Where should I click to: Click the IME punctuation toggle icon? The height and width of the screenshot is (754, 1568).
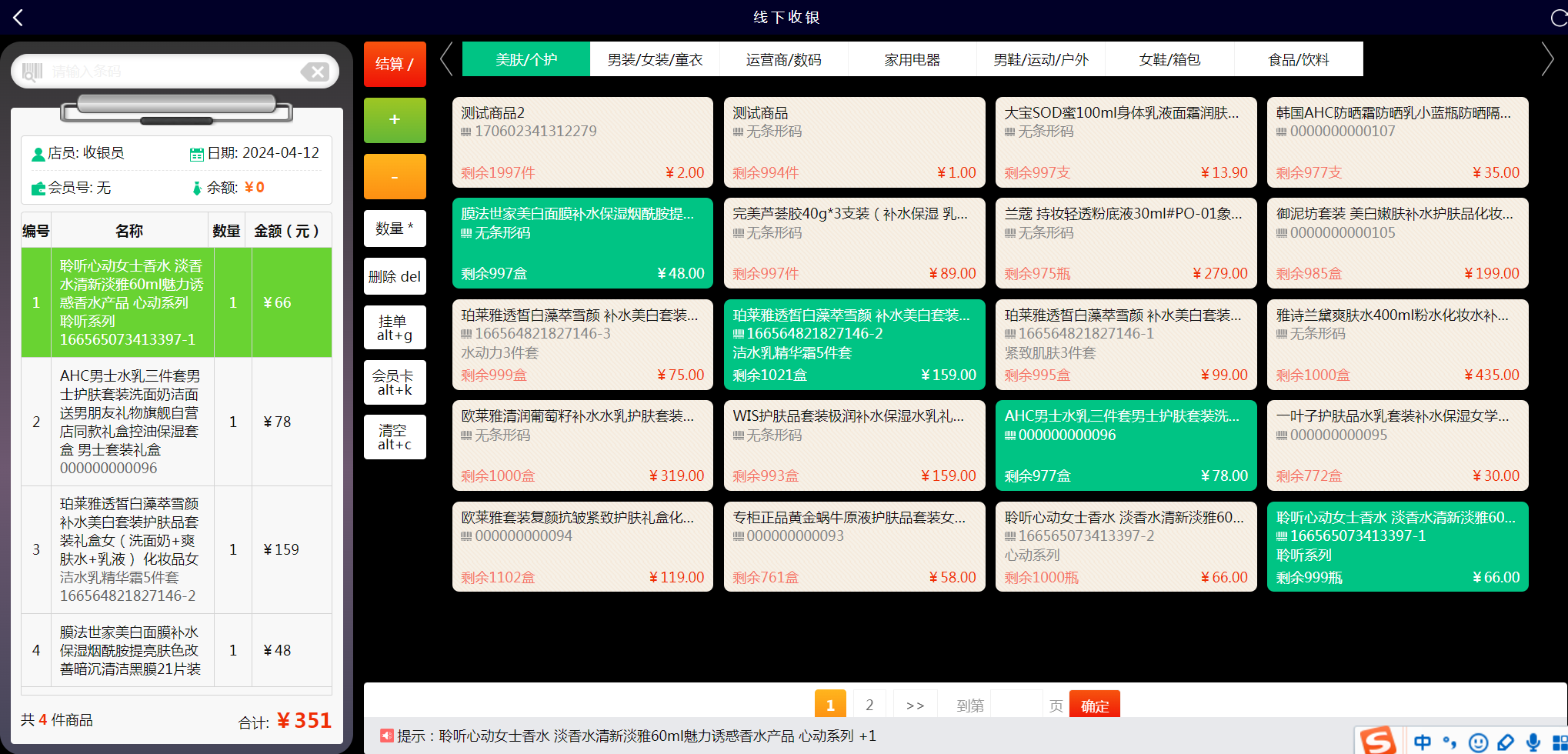(1450, 742)
